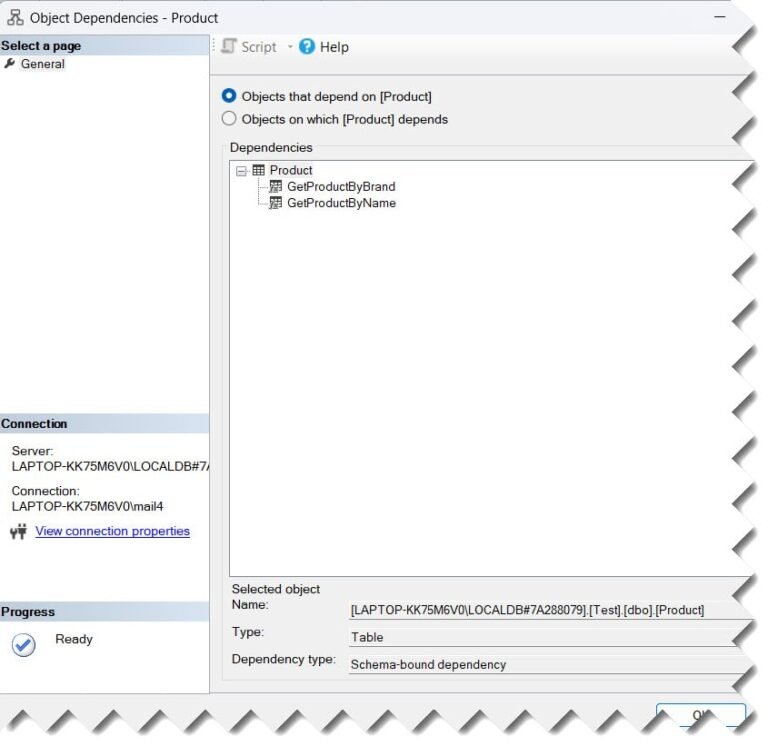Open the View connection properties link

tap(112, 531)
